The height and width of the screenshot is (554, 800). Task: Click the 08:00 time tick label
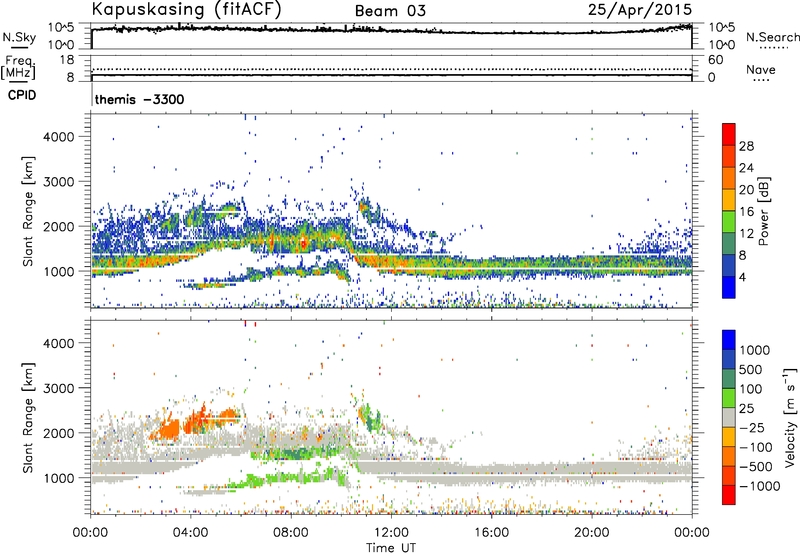pyautogui.click(x=291, y=533)
